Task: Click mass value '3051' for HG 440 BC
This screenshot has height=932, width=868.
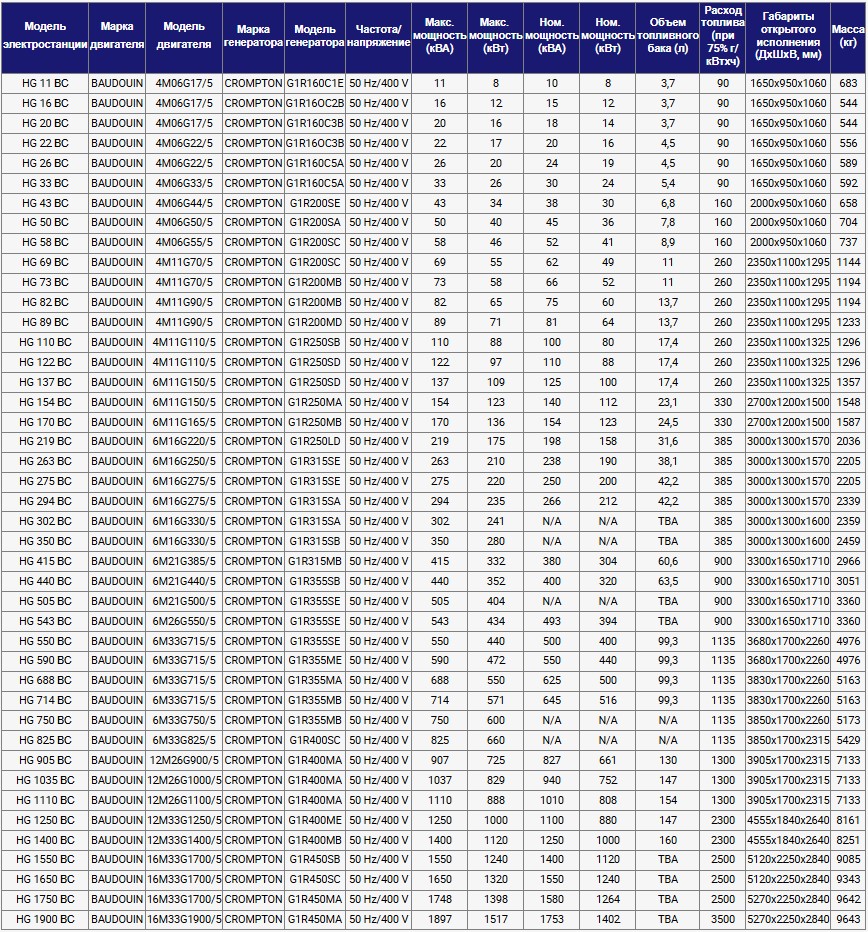Action: [848, 581]
